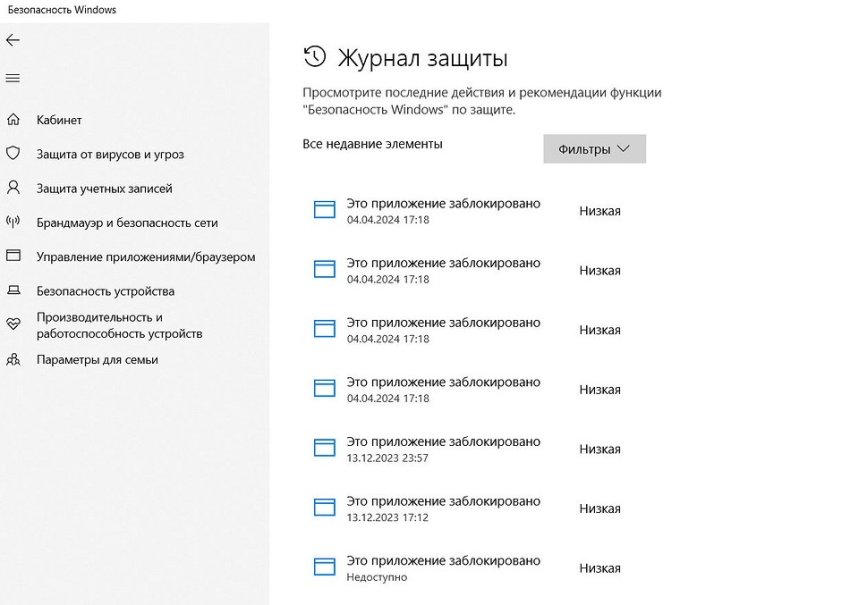Select Защита от вирусов и угроз
This screenshot has height=605, width=850.
[110, 155]
